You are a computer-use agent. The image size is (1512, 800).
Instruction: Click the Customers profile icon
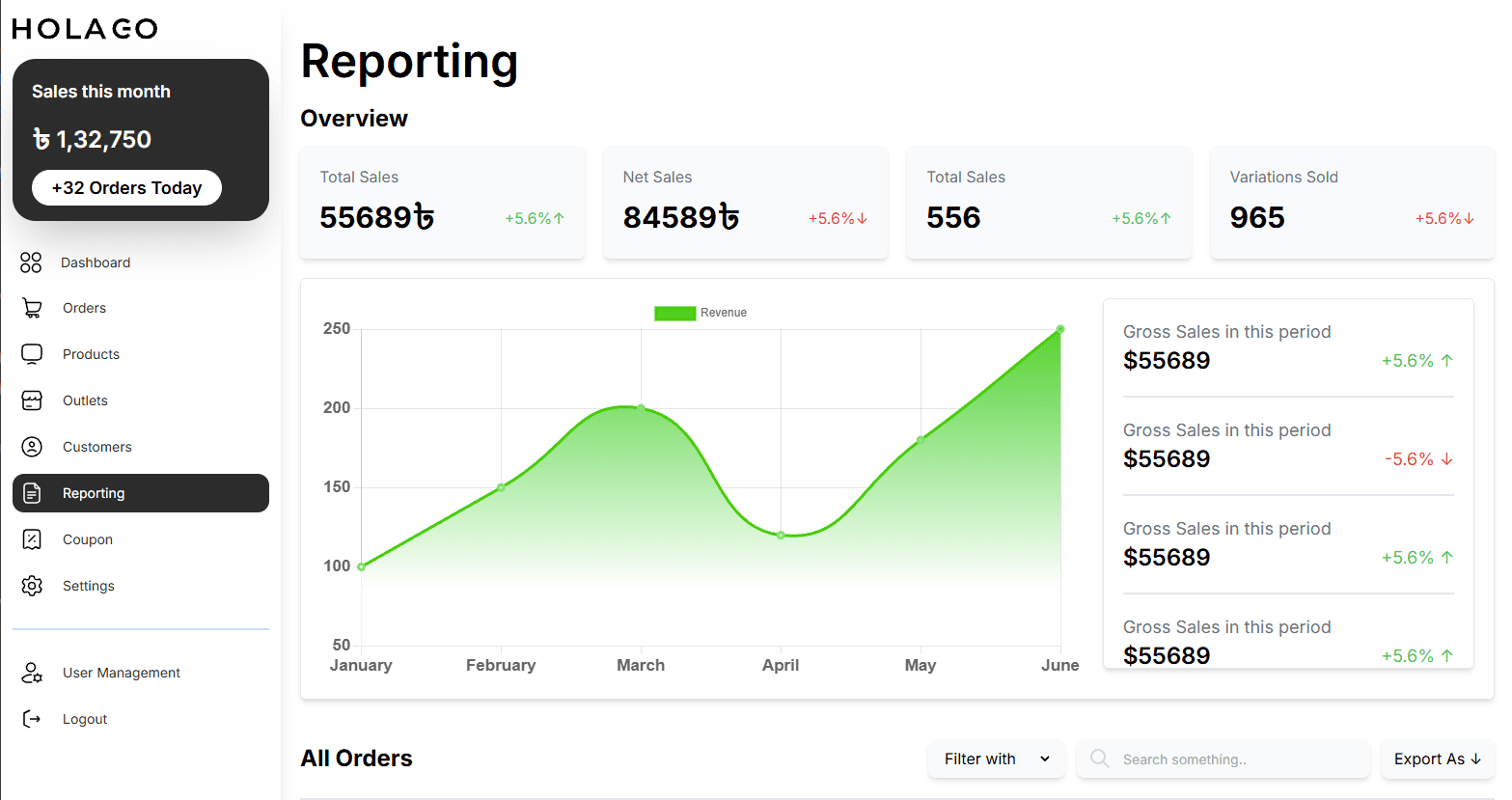click(32, 447)
